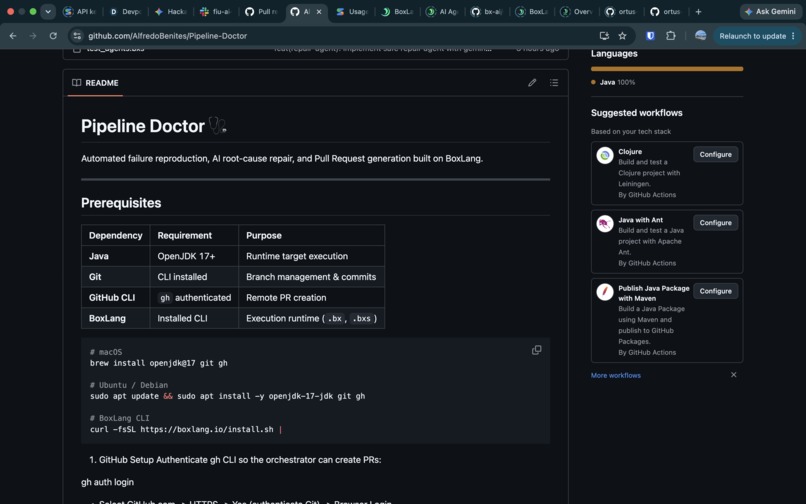Switch to the fiu-ai Slack tab
The height and width of the screenshot is (504, 806).
pyautogui.click(x=216, y=11)
